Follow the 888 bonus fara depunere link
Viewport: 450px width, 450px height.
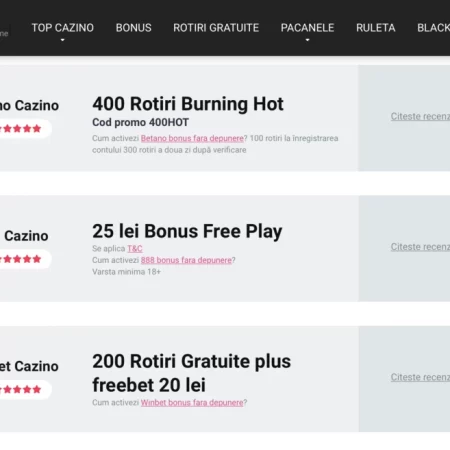186,260
